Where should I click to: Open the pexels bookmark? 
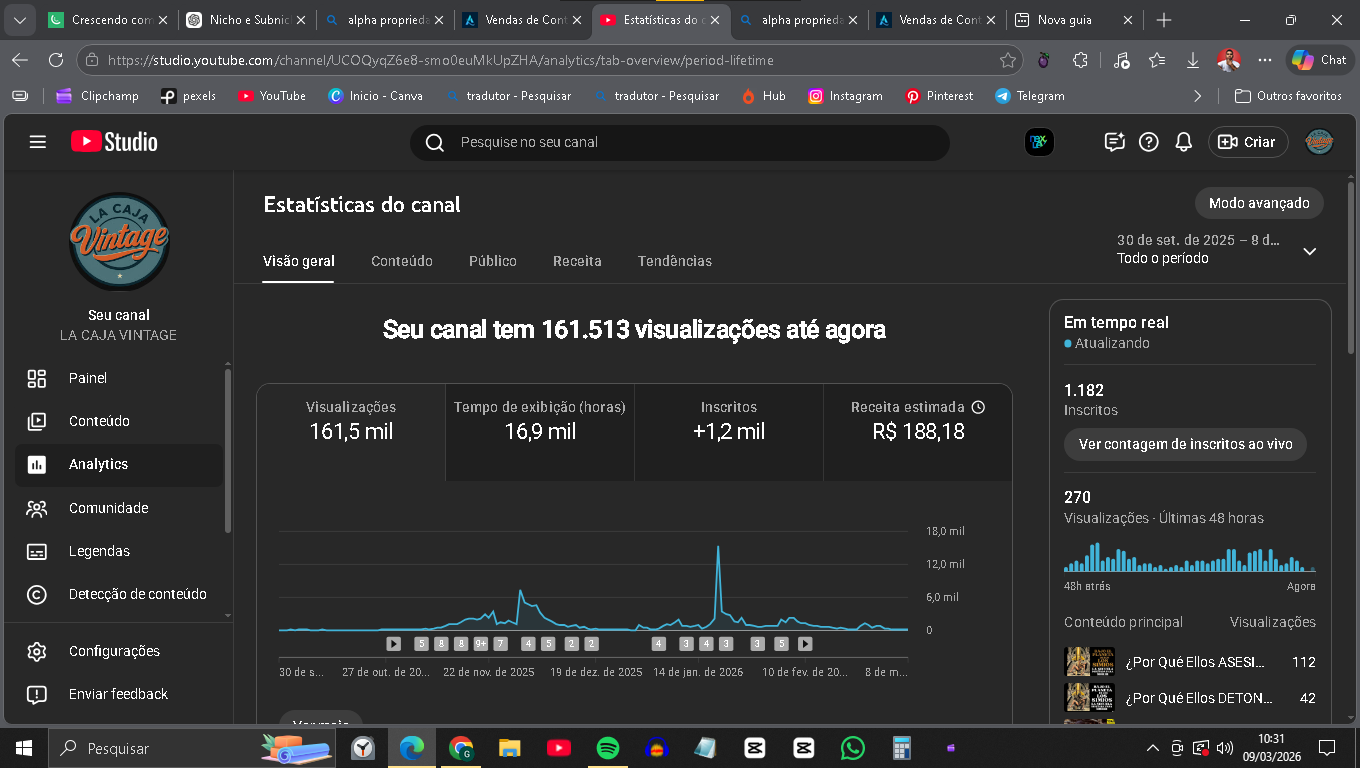point(188,96)
